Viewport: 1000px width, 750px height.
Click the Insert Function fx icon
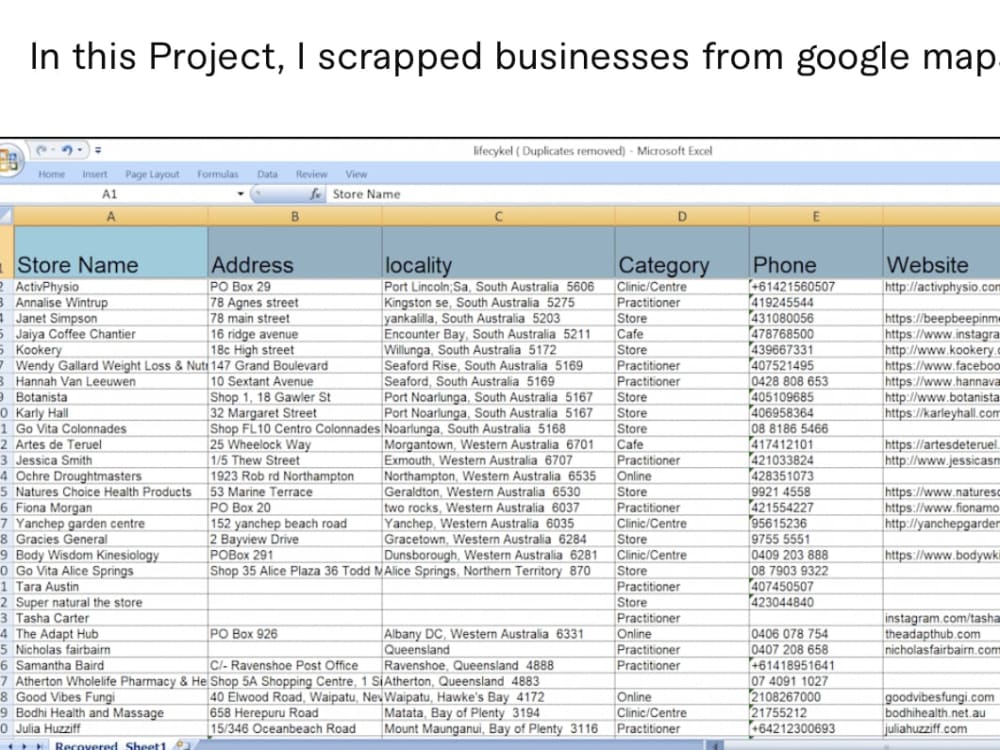(315, 194)
